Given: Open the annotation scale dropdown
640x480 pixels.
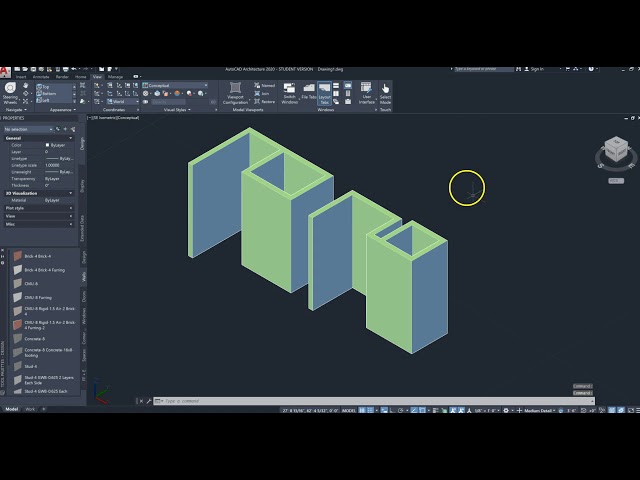Looking at the screenshot, I should pos(486,411).
